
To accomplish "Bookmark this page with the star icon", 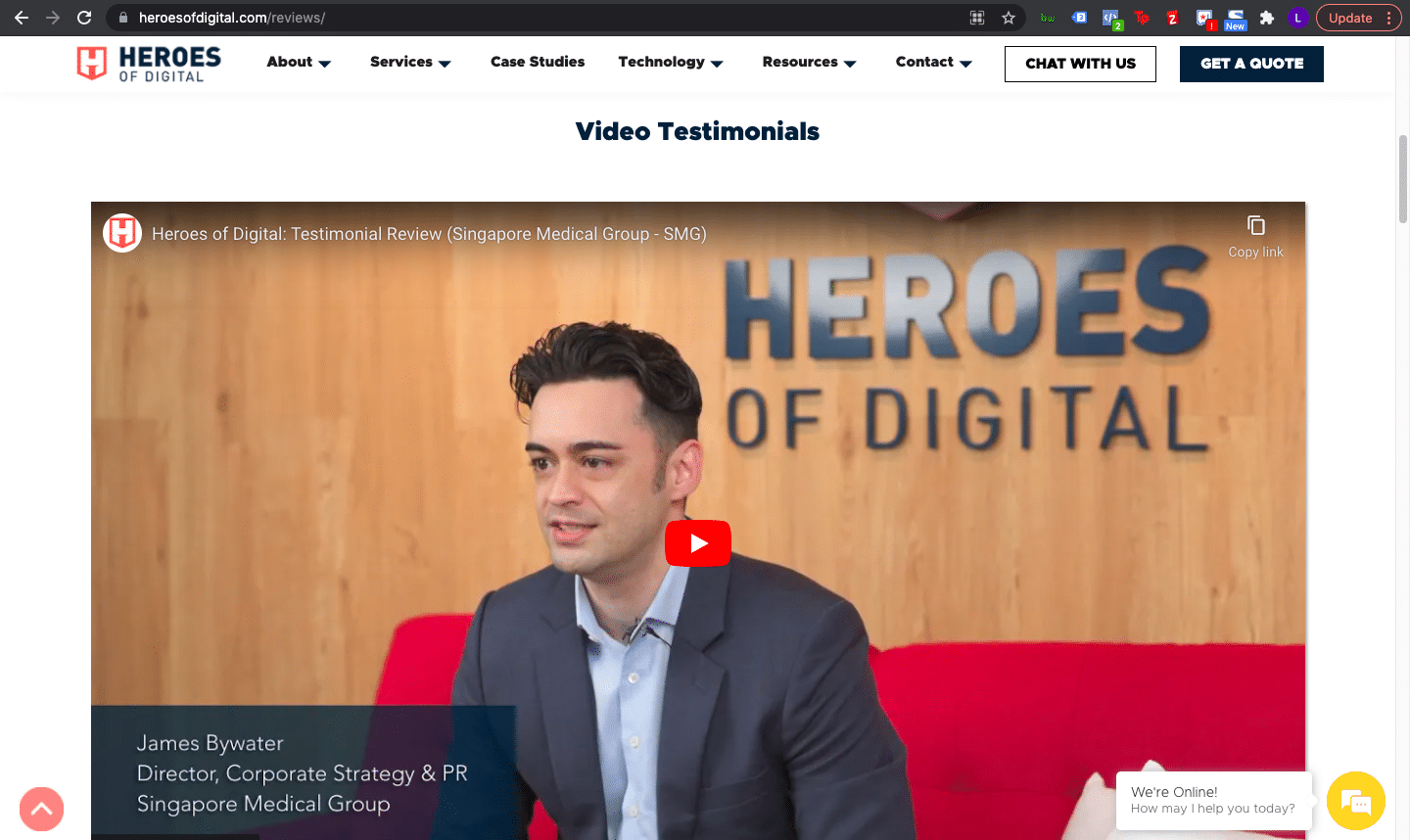I will (1008, 18).
